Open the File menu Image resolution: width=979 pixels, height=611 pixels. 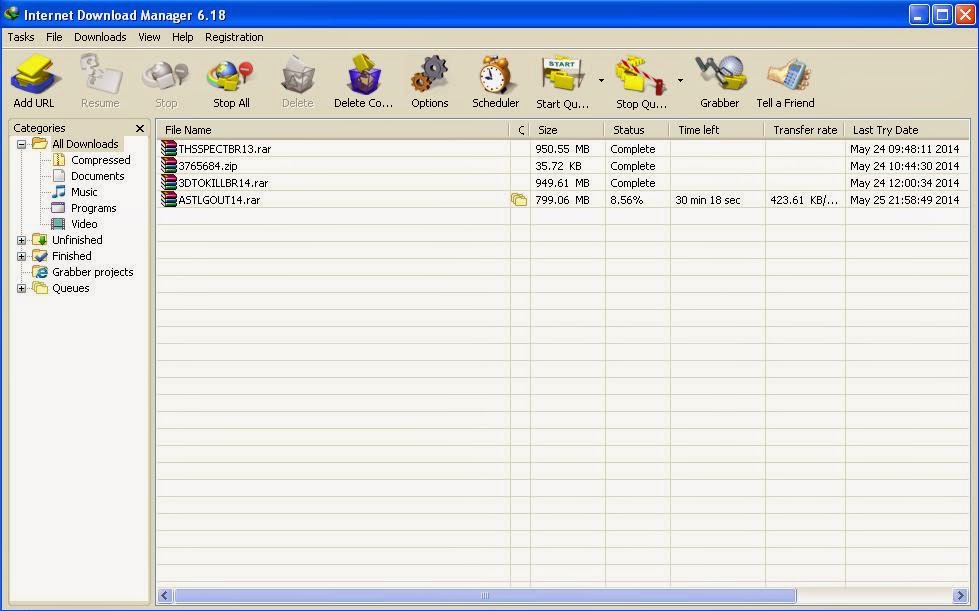[x=54, y=37]
